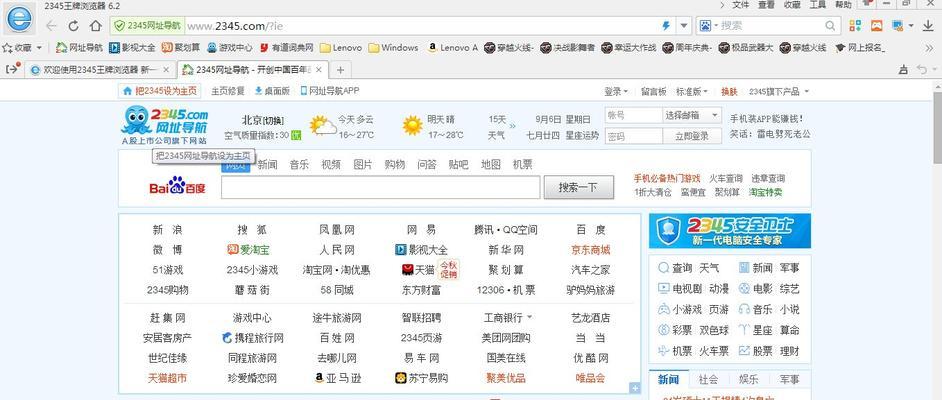Open the 有道词典网 bookmark
The width and height of the screenshot is (942, 400).
[287, 47]
